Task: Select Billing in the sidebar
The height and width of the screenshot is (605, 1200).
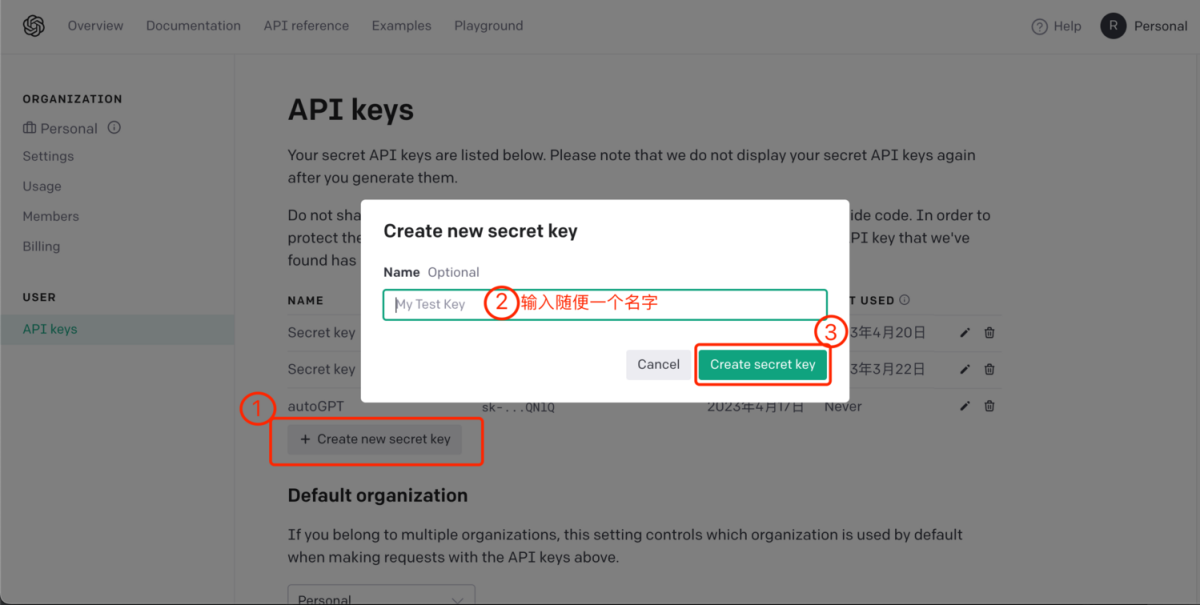Action: tap(41, 246)
